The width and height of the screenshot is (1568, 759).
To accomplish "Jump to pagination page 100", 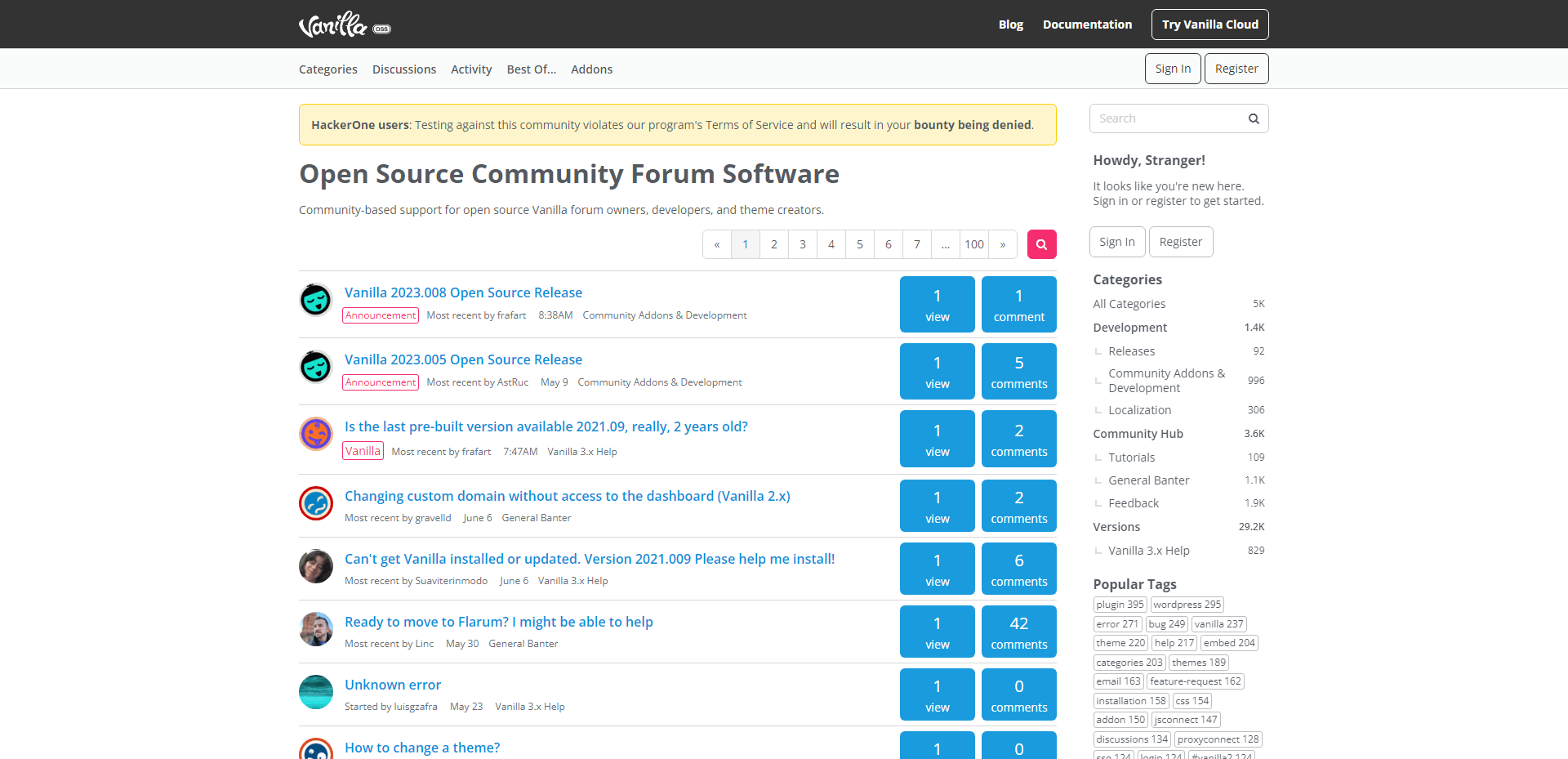I will 973,243.
